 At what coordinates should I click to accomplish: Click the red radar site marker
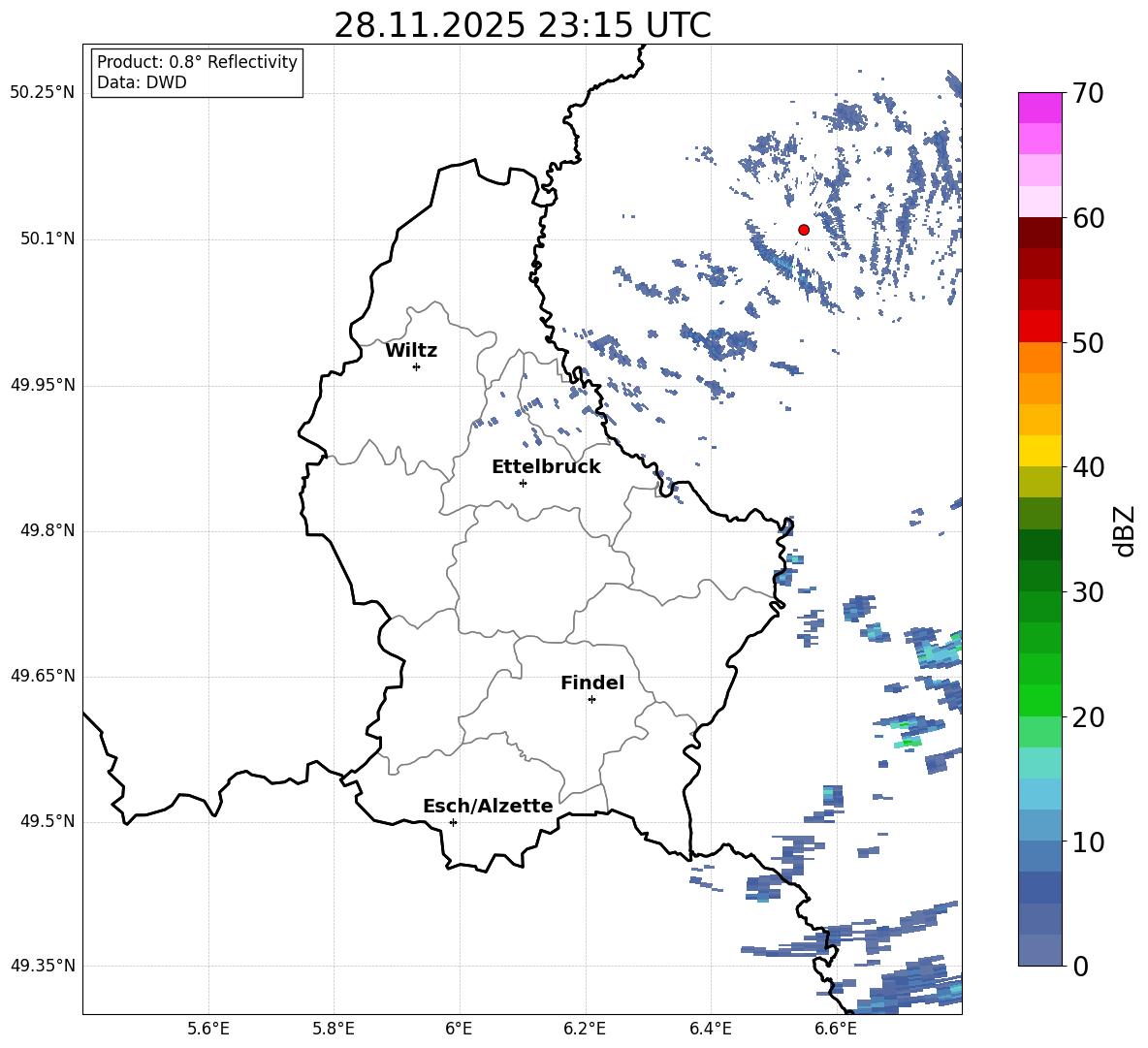803,230
